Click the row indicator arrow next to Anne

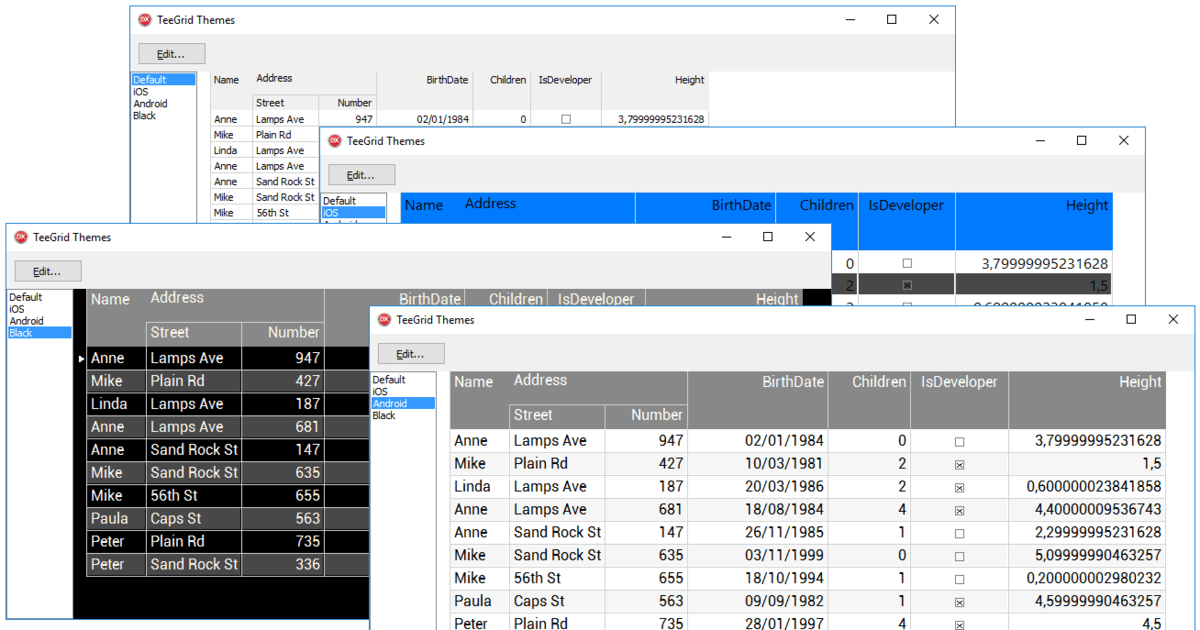tap(81, 357)
